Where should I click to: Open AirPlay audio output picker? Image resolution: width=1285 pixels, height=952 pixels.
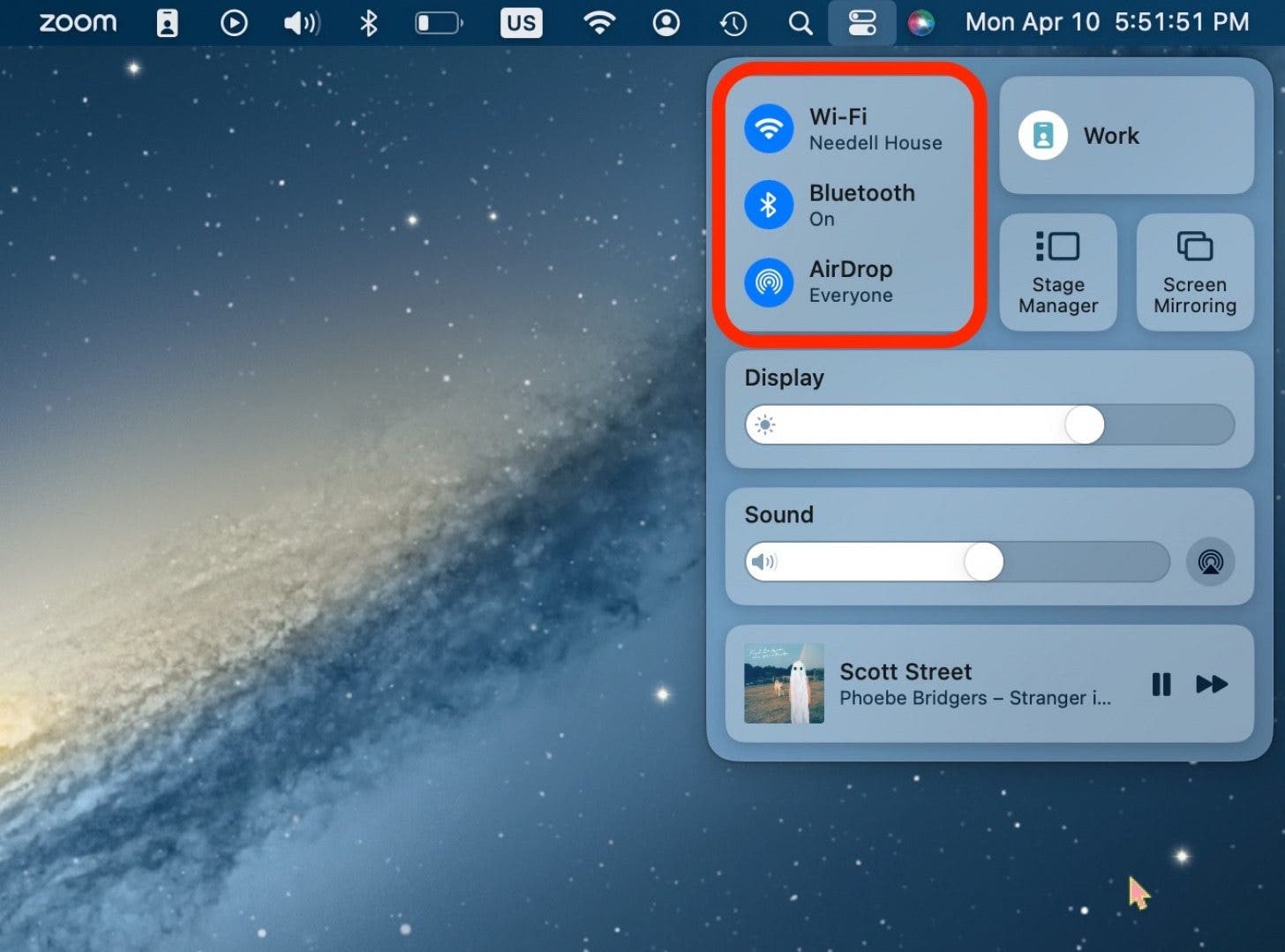1210,562
